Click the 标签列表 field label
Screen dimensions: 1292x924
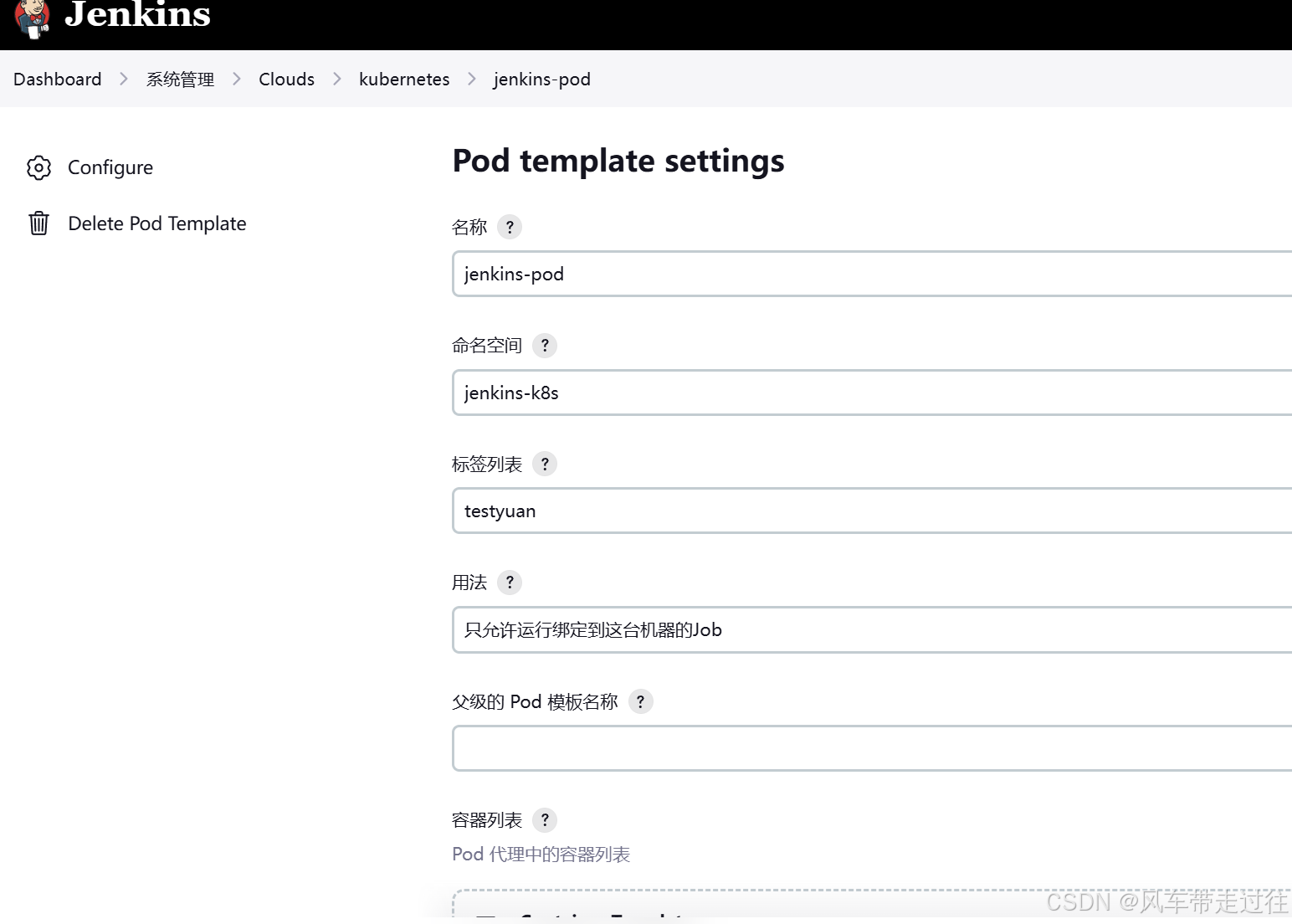487,464
